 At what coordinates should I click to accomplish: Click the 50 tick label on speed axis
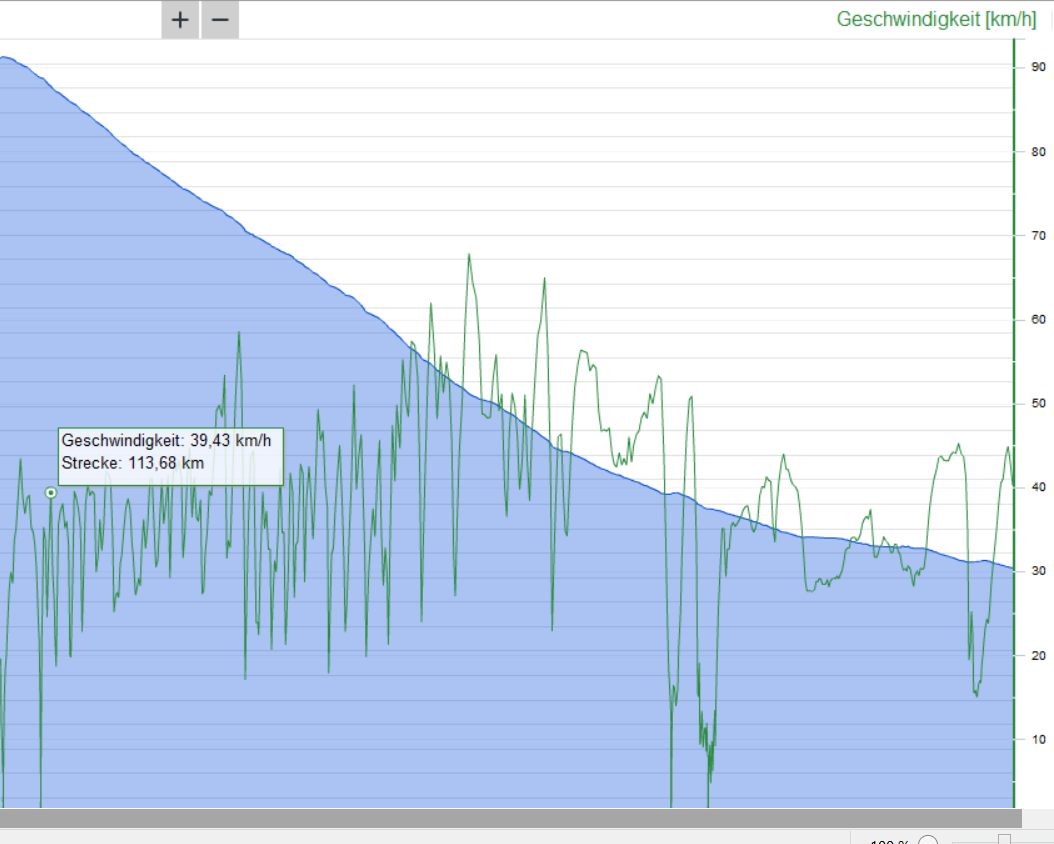(1039, 404)
